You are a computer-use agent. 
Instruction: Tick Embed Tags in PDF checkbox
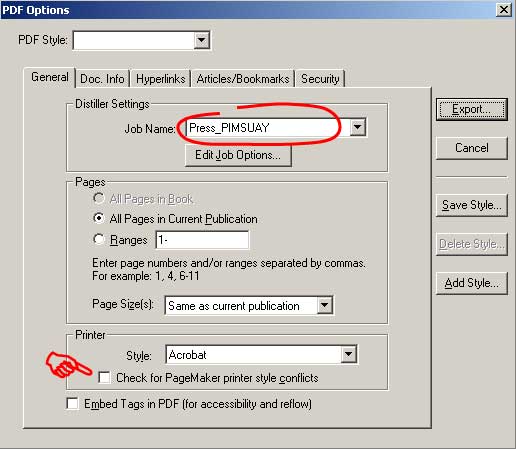tap(72, 403)
